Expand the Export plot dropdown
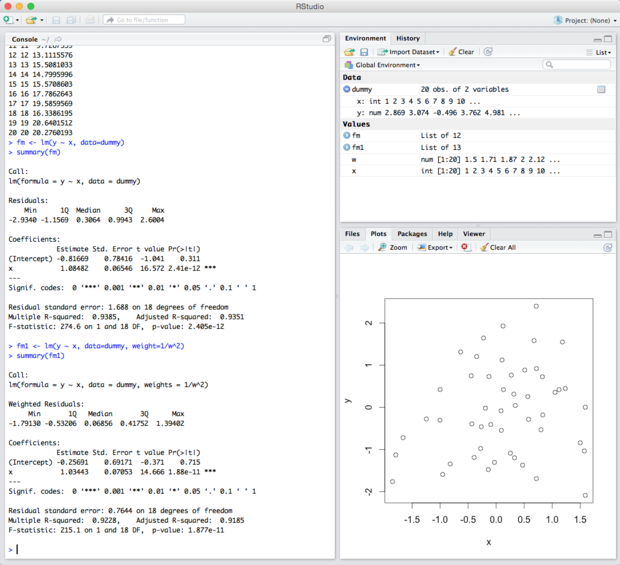 [x=435, y=247]
